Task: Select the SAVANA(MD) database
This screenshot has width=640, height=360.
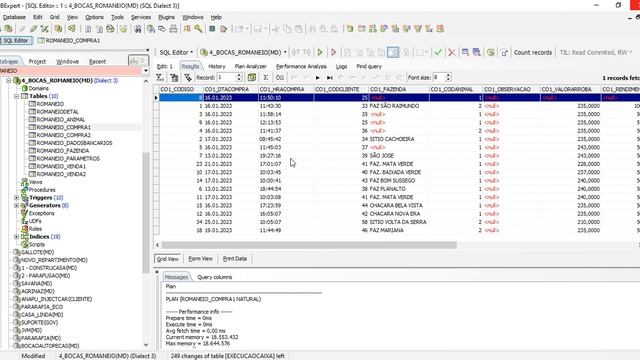Action: (36, 284)
